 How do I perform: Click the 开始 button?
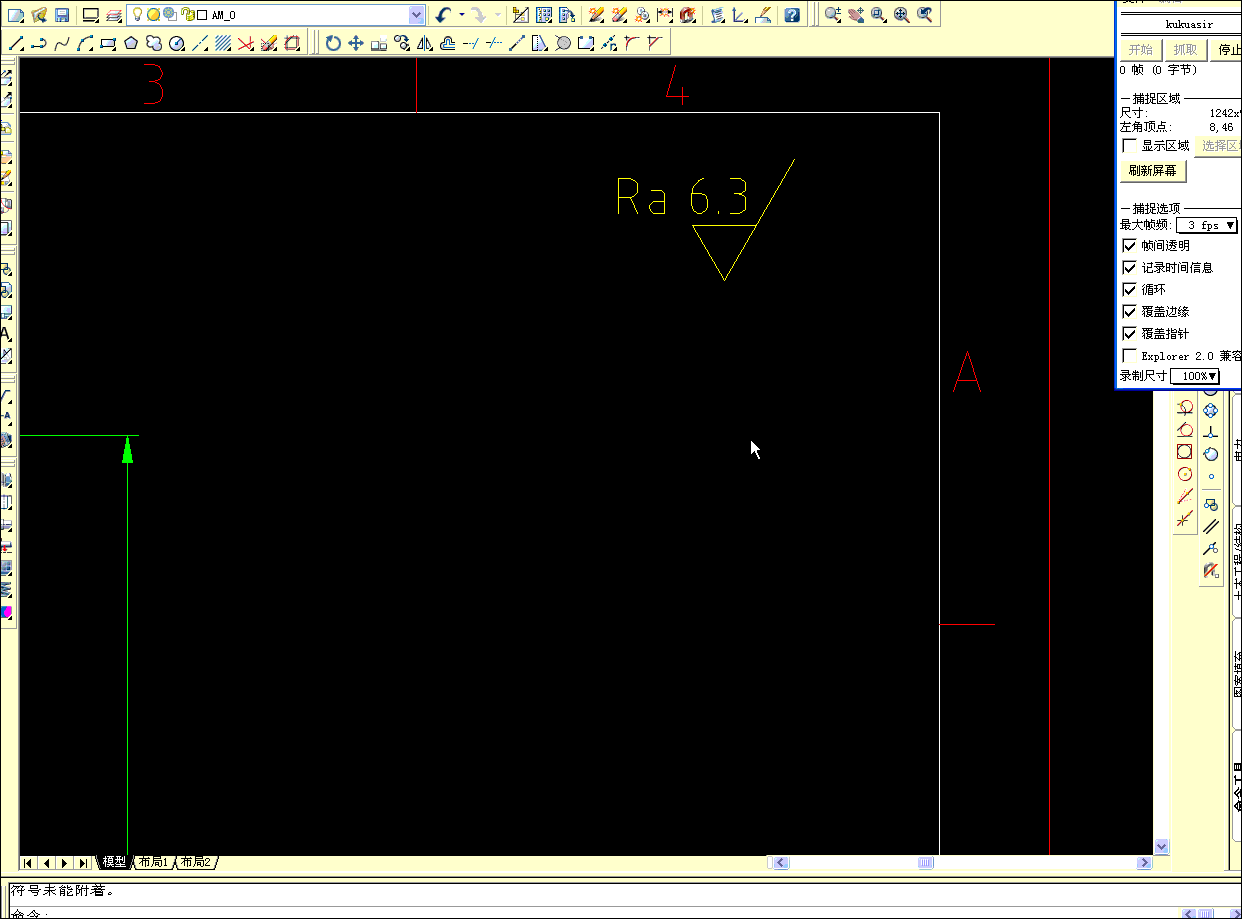(x=1140, y=50)
